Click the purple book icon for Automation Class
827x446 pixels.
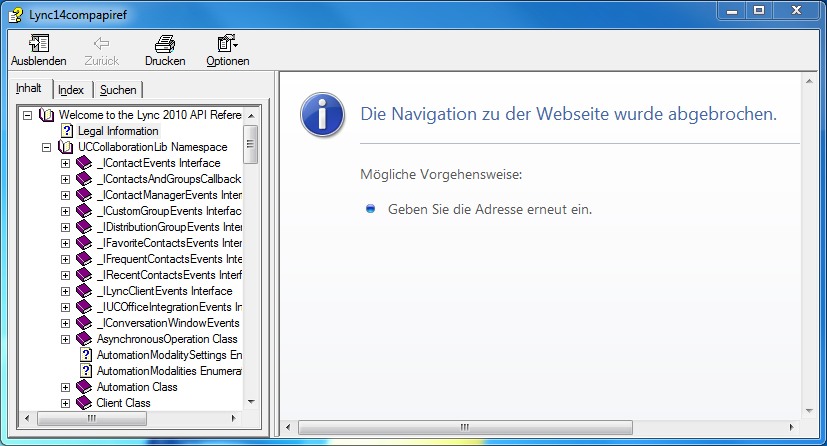pos(84,387)
